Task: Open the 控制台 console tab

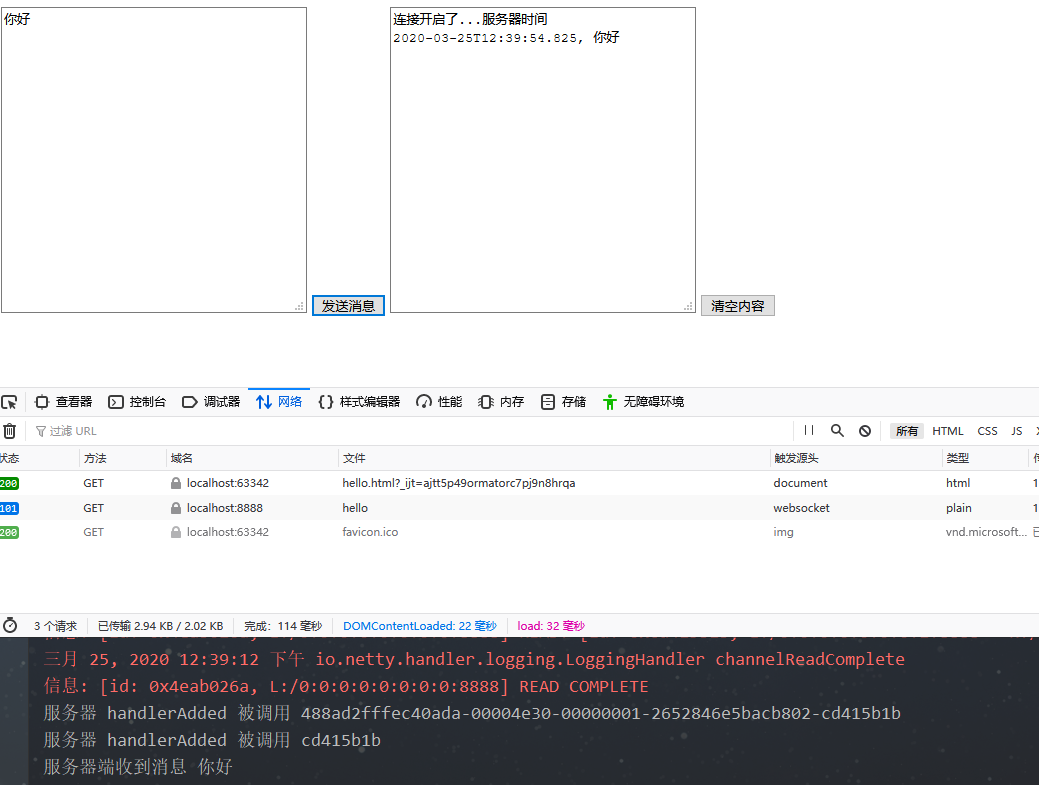Action: [137, 402]
